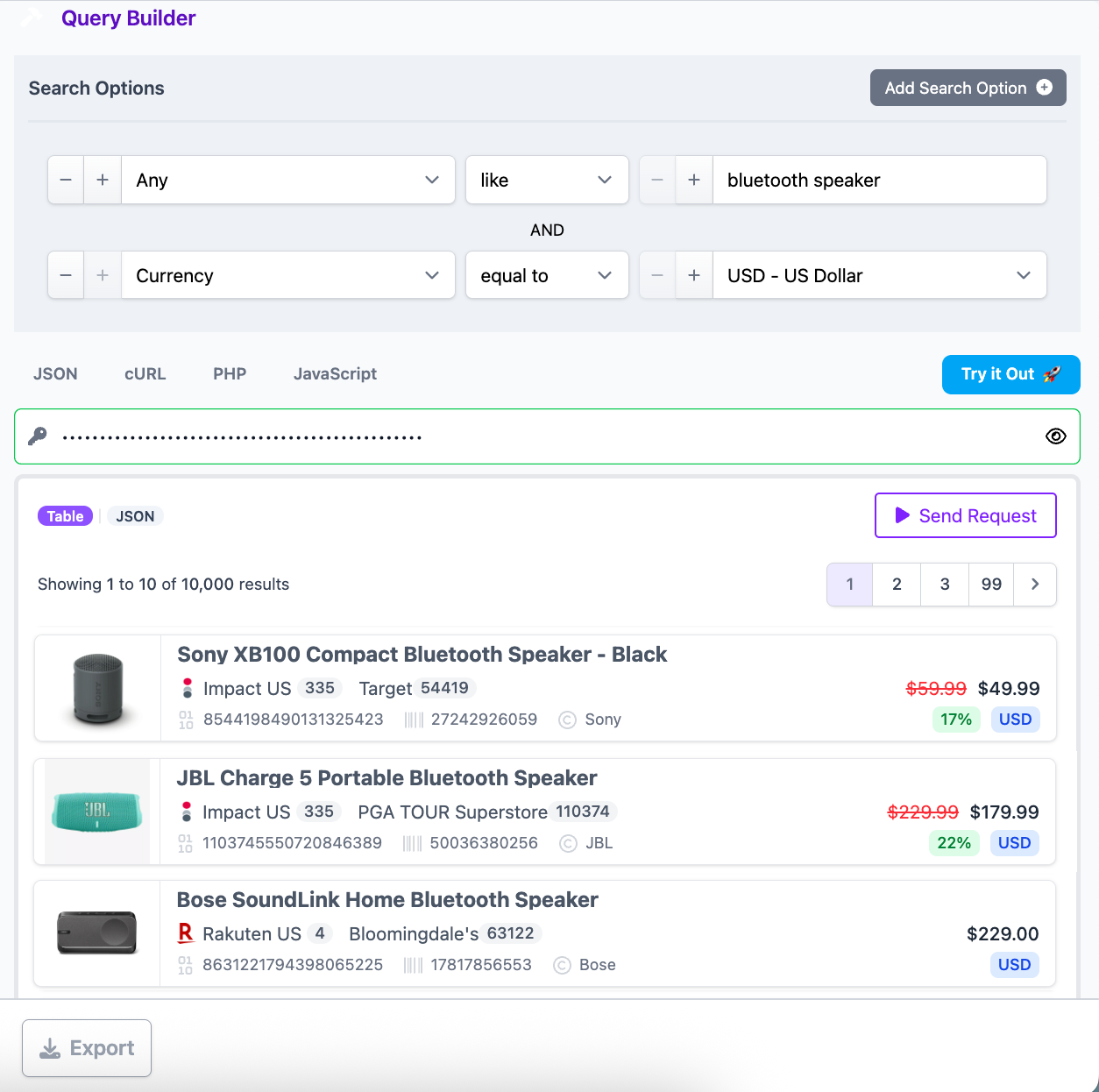Remove the Any field row with minus
1099x1092 pixels.
point(66,180)
